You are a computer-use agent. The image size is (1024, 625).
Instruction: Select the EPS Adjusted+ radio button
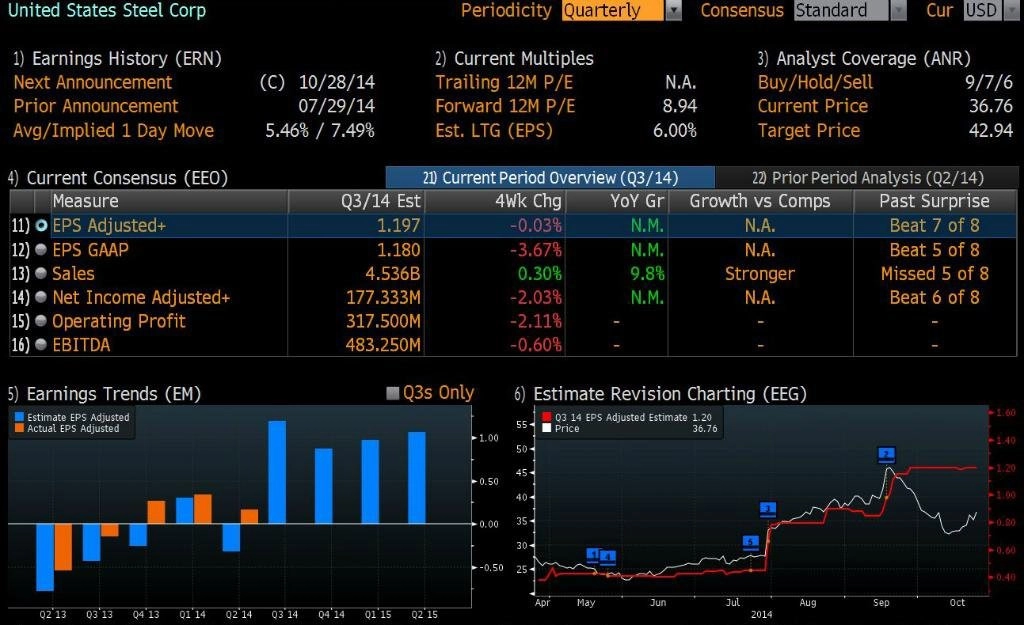(41, 225)
